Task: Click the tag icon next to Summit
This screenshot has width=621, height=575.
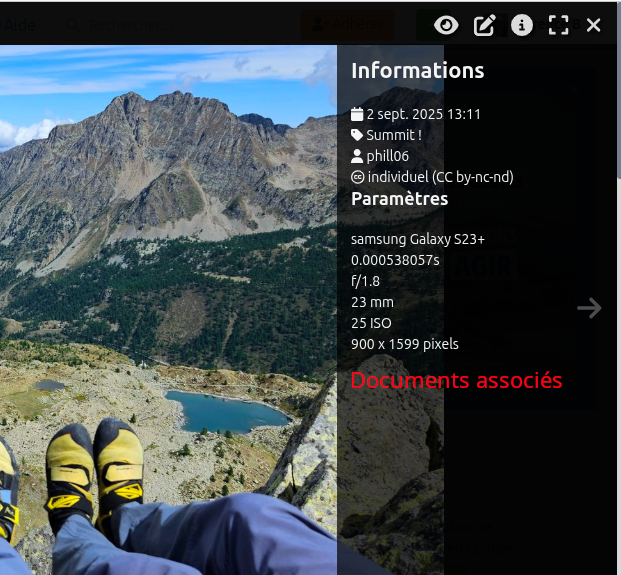Action: tap(357, 135)
